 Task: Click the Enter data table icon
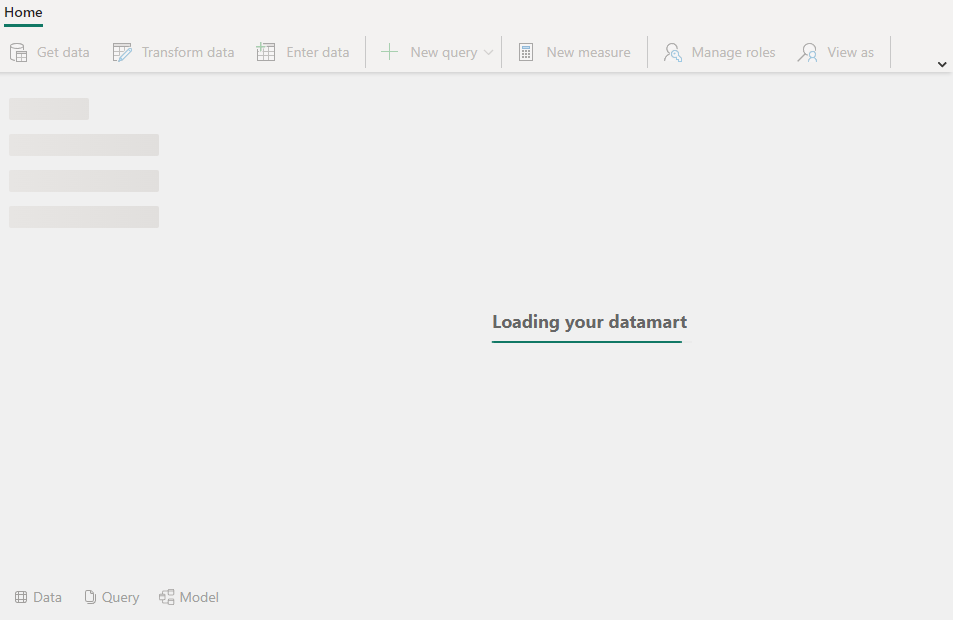pos(266,52)
